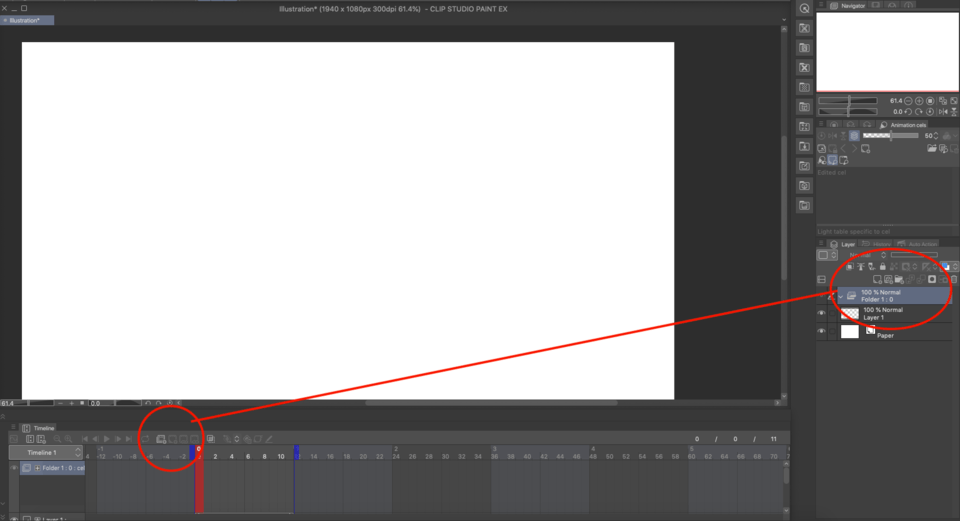Screen dimensions: 960x521
Task: Open the Timeline 1 selector dropdown
Action: pyautogui.click(x=45, y=452)
